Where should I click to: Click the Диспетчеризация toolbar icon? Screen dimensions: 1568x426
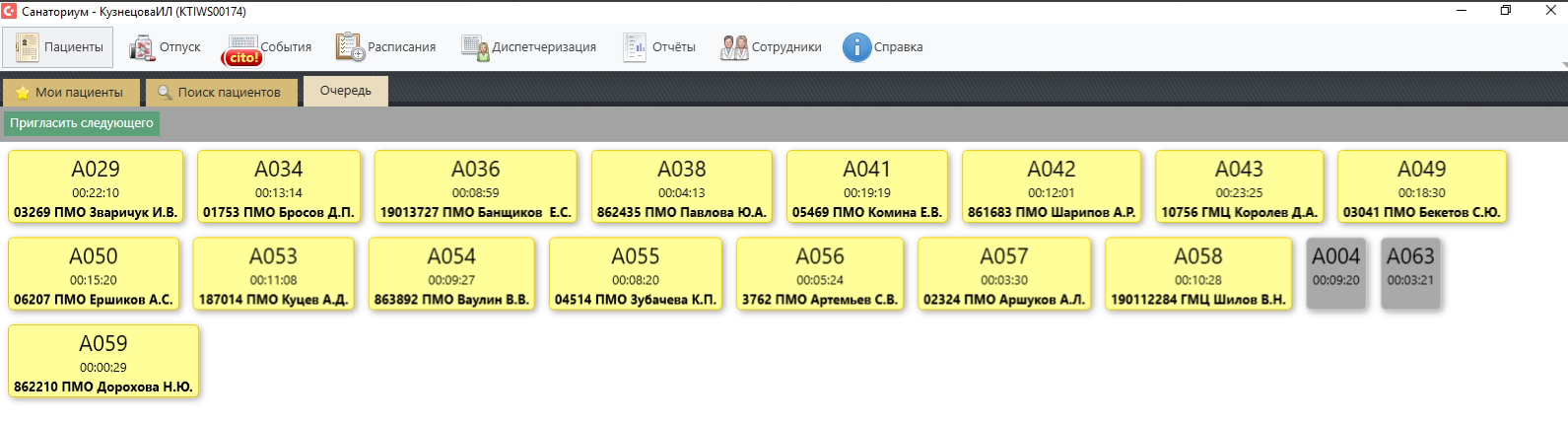[475, 47]
